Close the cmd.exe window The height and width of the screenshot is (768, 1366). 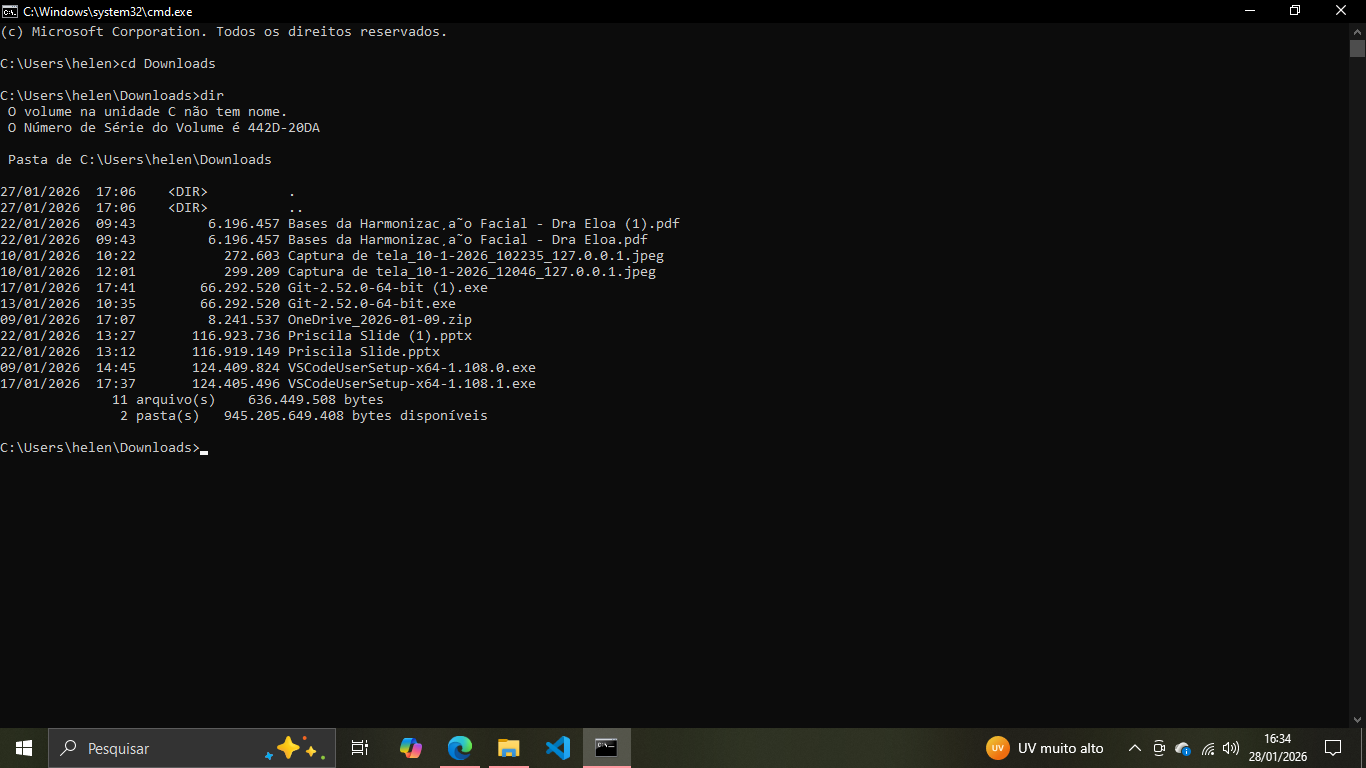pos(1342,11)
